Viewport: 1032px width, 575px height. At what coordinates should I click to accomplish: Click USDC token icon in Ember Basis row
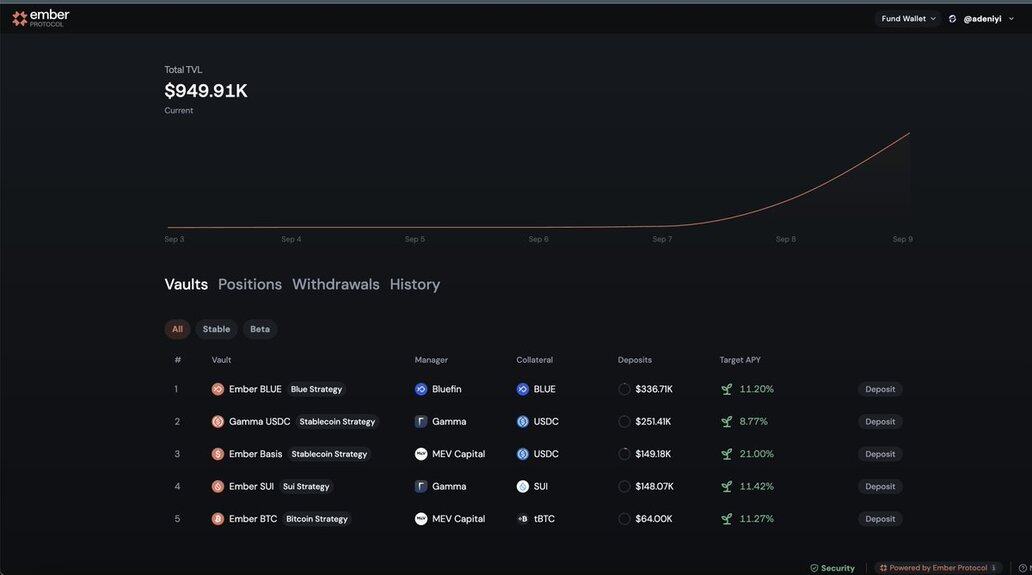(x=523, y=454)
